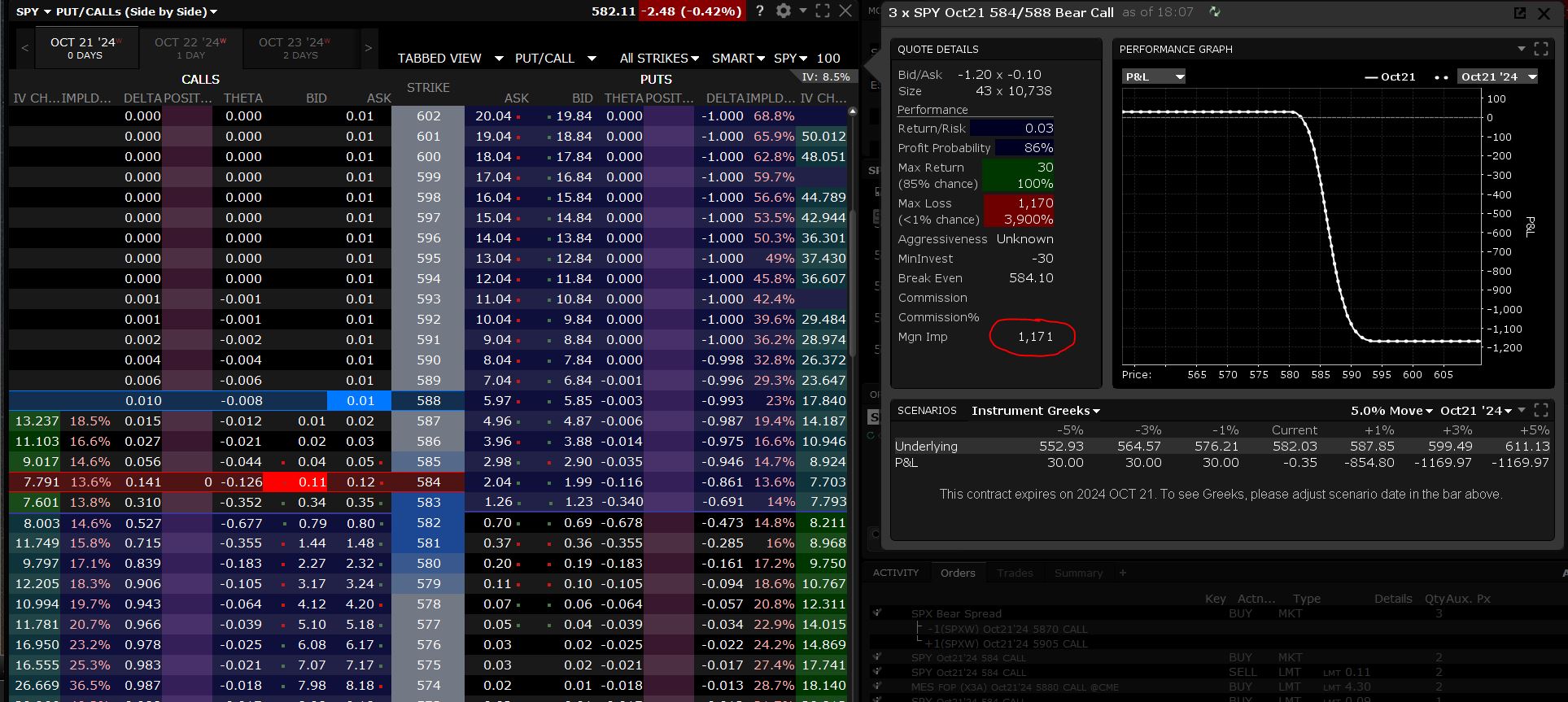1568x702 pixels.
Task: Change the 5.0% Move scenario dropdown
Action: [1391, 411]
